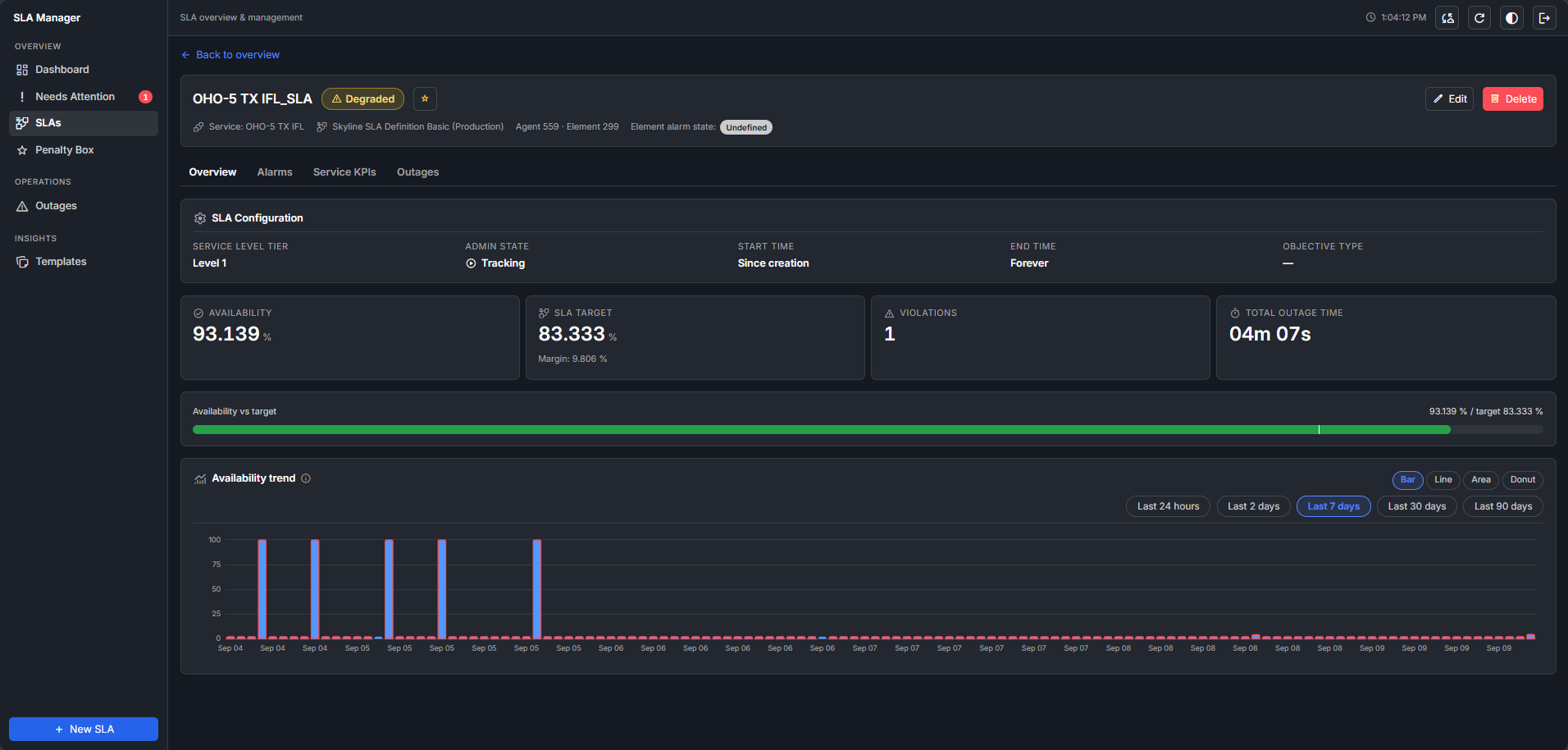Go back to overview link

pos(230,55)
